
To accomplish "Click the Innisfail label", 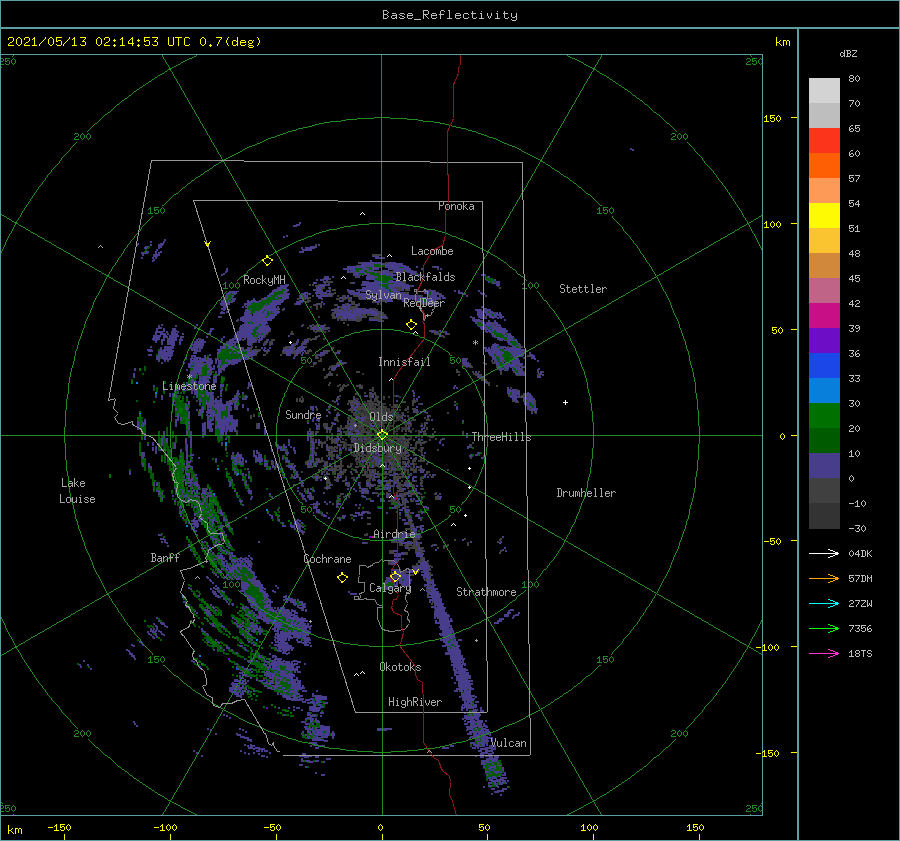I will (x=404, y=362).
